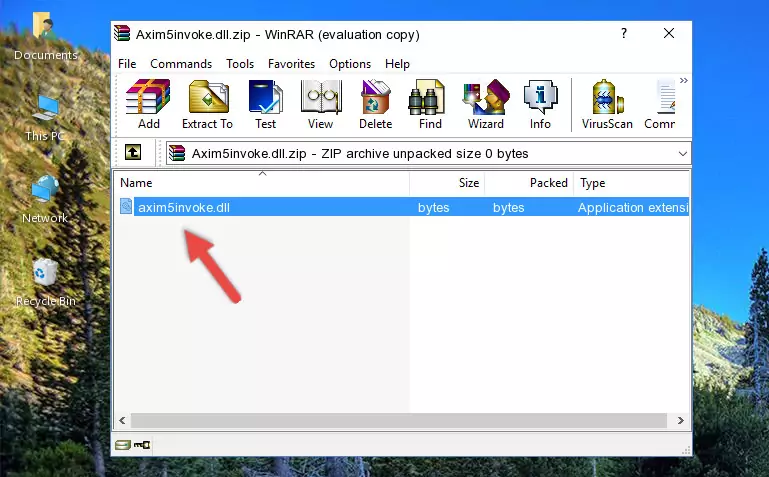Close the WinRAR window
769x477 pixels.
668,33
